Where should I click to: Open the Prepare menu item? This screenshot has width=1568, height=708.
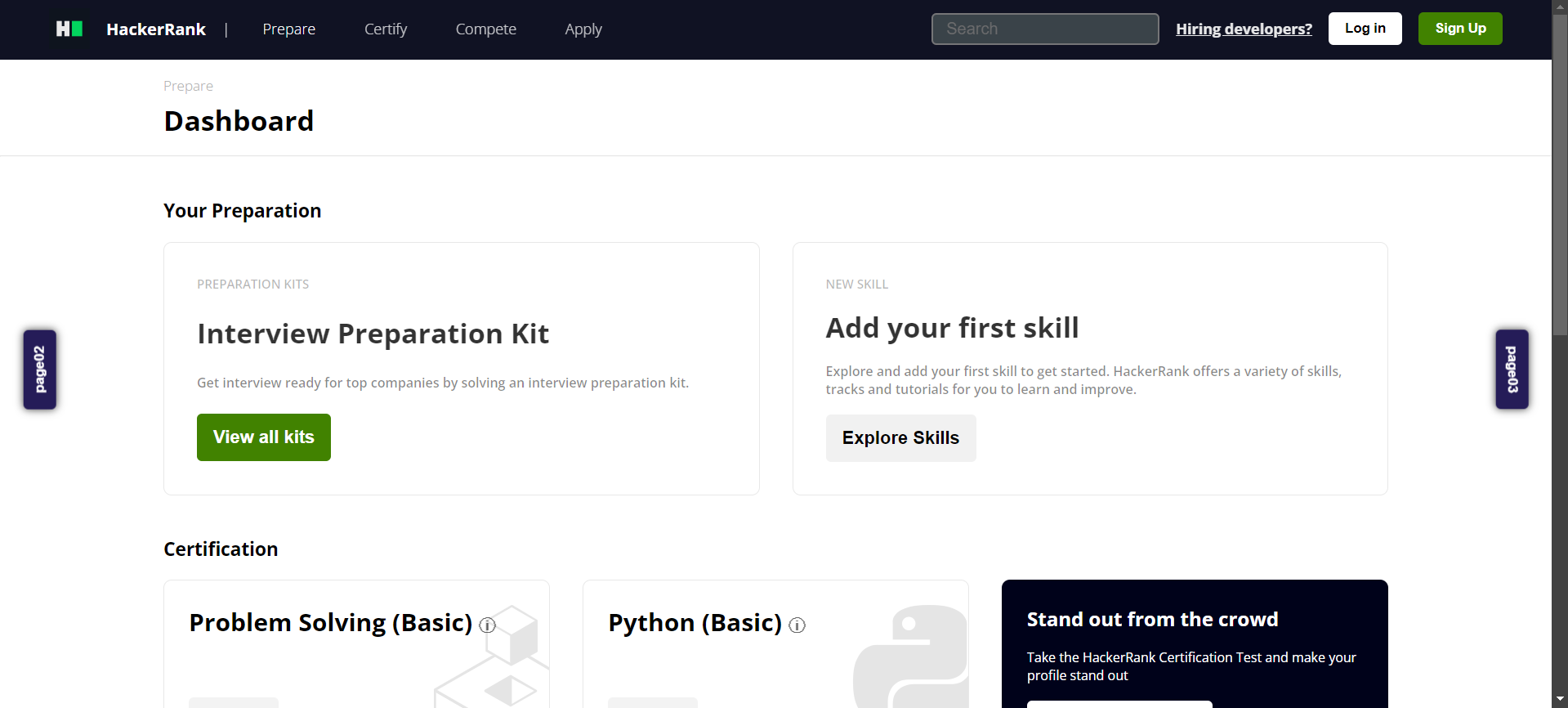click(289, 29)
